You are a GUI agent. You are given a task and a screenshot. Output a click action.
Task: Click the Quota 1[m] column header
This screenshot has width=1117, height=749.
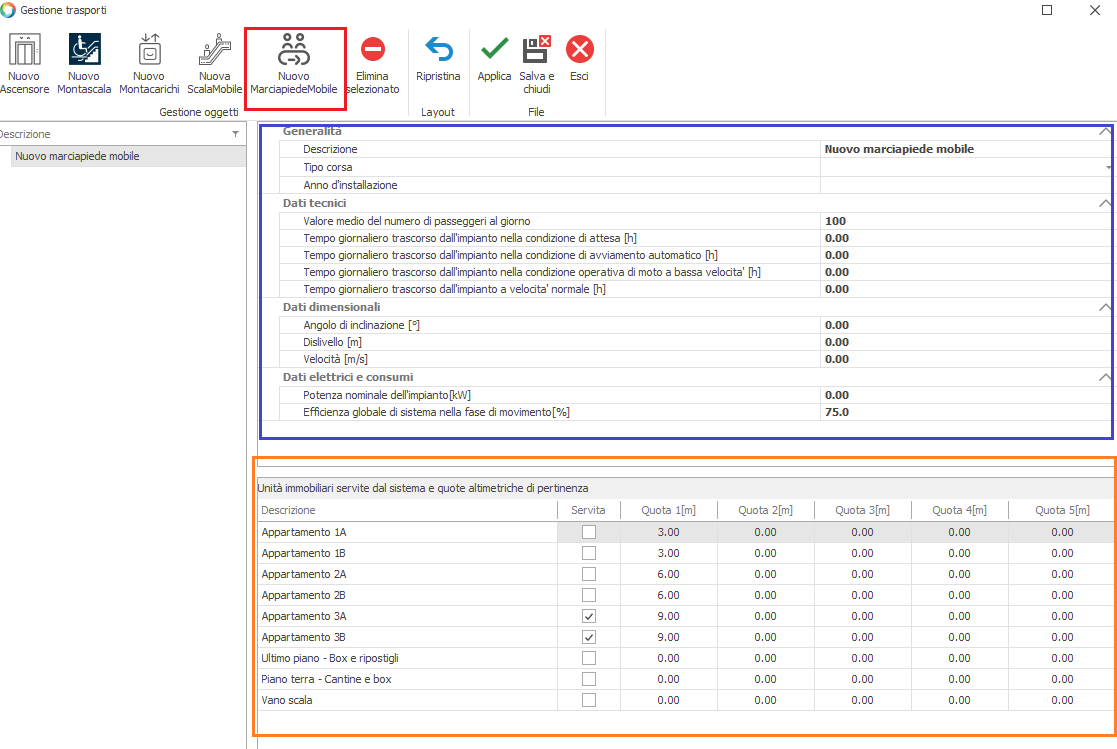click(669, 510)
